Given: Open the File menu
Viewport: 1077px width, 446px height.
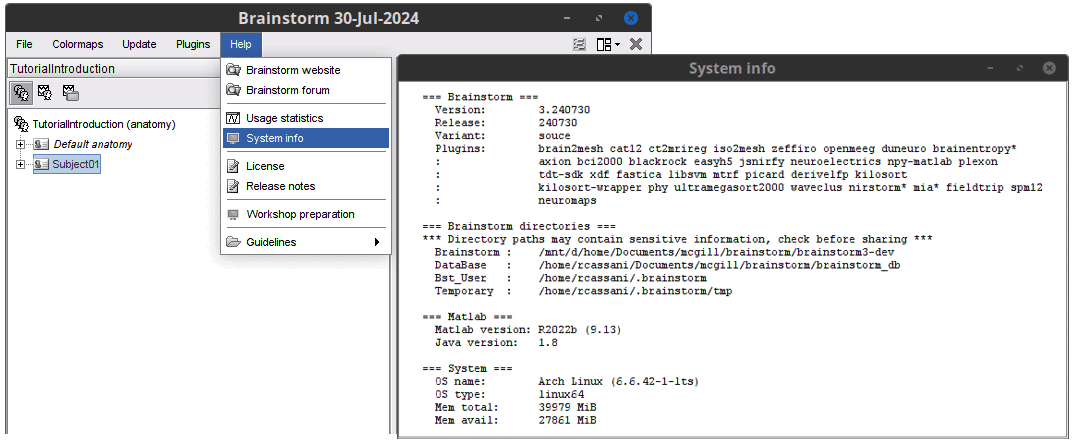Looking at the screenshot, I should point(24,44).
